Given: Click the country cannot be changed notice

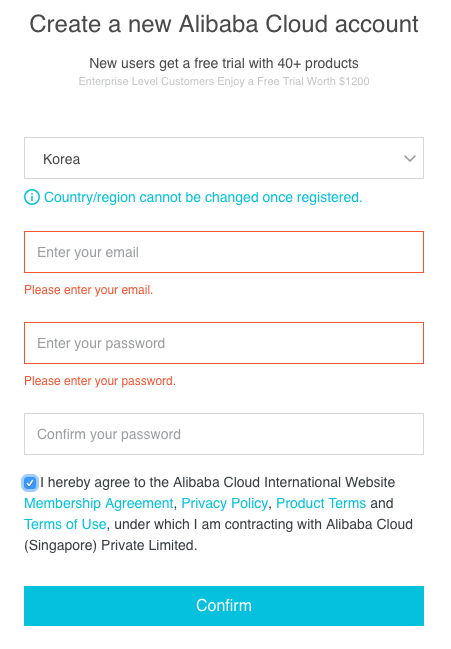Looking at the screenshot, I should coord(203,197).
